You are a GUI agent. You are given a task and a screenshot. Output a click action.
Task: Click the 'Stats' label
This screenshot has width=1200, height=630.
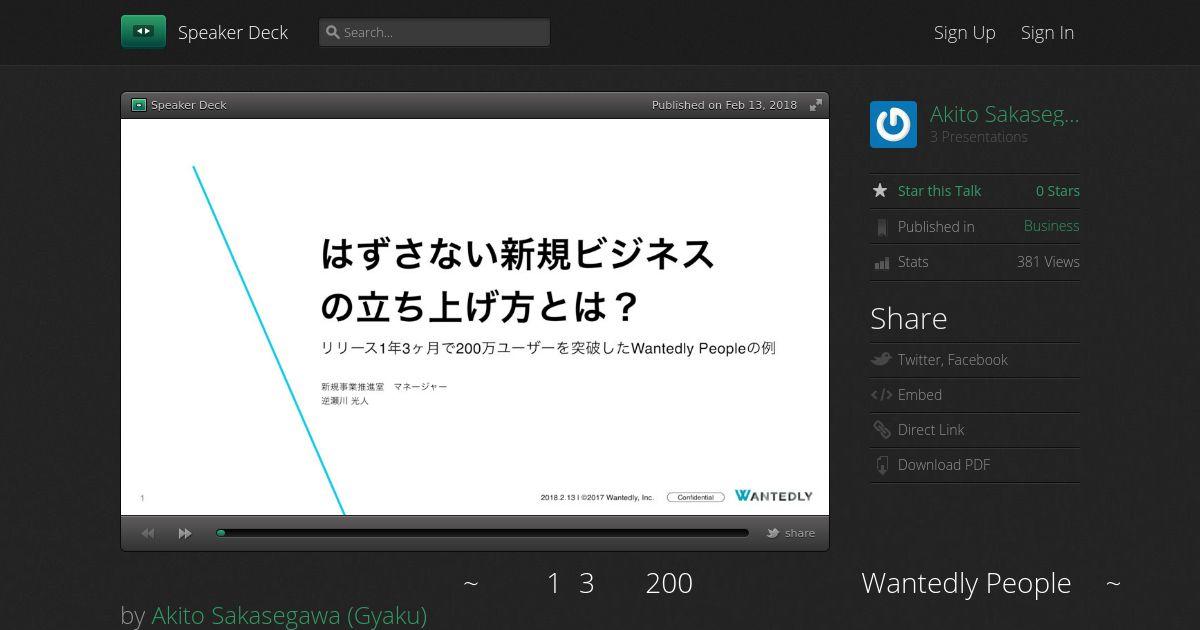point(913,262)
